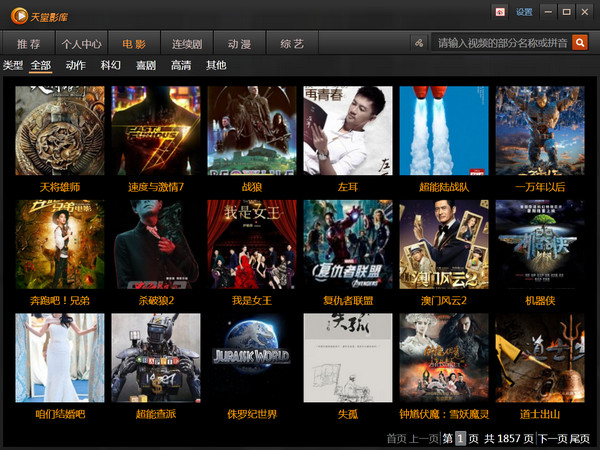Jump to 尾页 last page
The image size is (600, 450).
(x=580, y=439)
